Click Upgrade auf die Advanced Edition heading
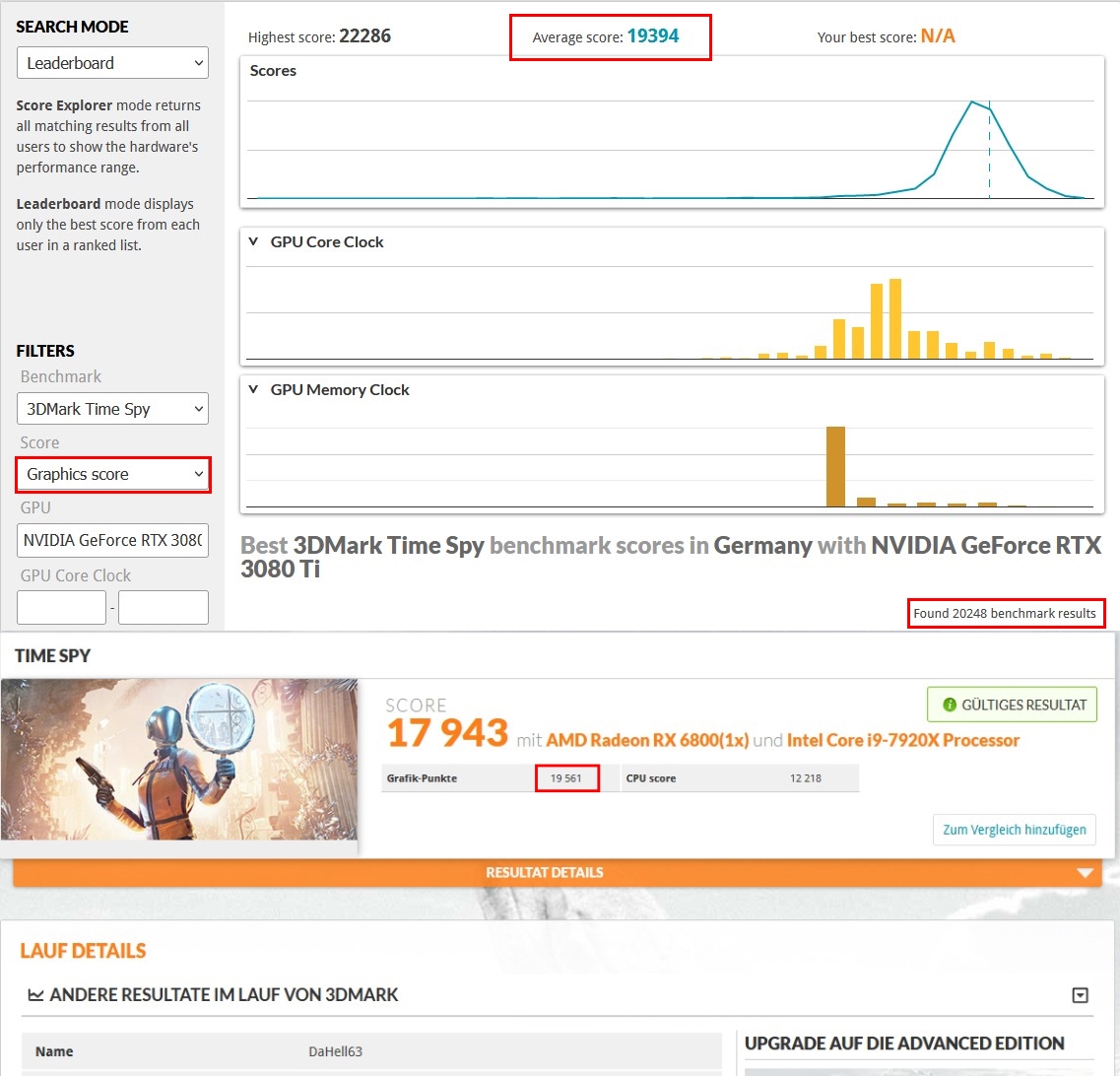Image resolution: width=1120 pixels, height=1076 pixels. coord(904,1043)
